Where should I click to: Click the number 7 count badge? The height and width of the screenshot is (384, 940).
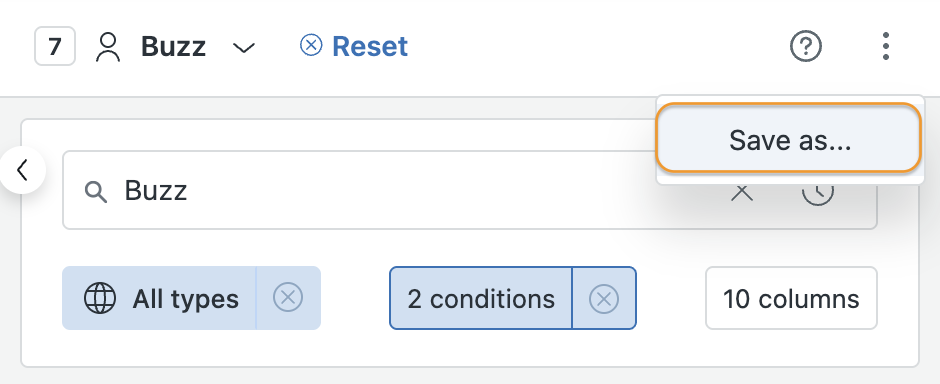click(x=55, y=46)
